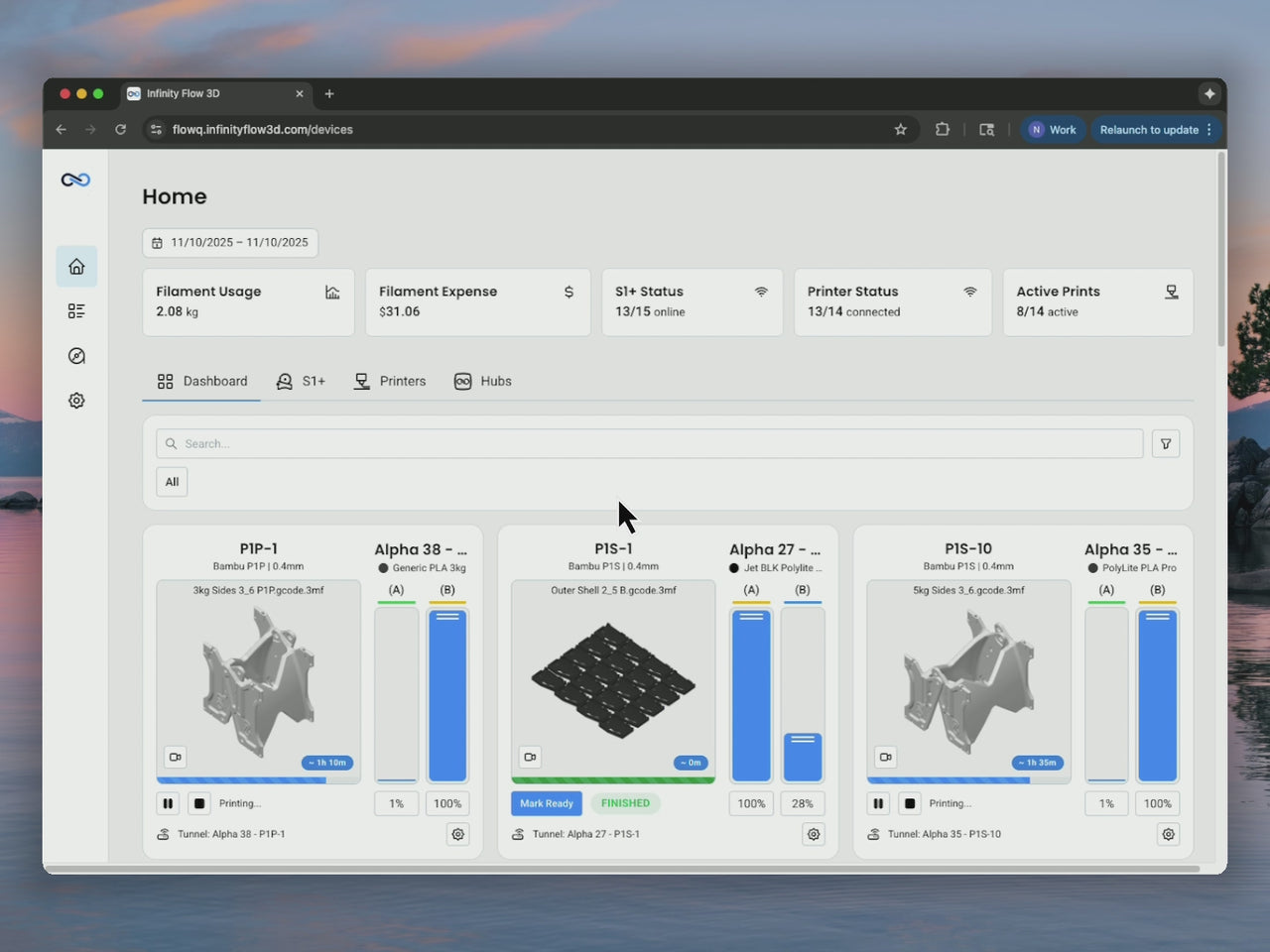Screen dimensions: 1270x952
Task: Toggle the All filter chip
Action: [171, 482]
